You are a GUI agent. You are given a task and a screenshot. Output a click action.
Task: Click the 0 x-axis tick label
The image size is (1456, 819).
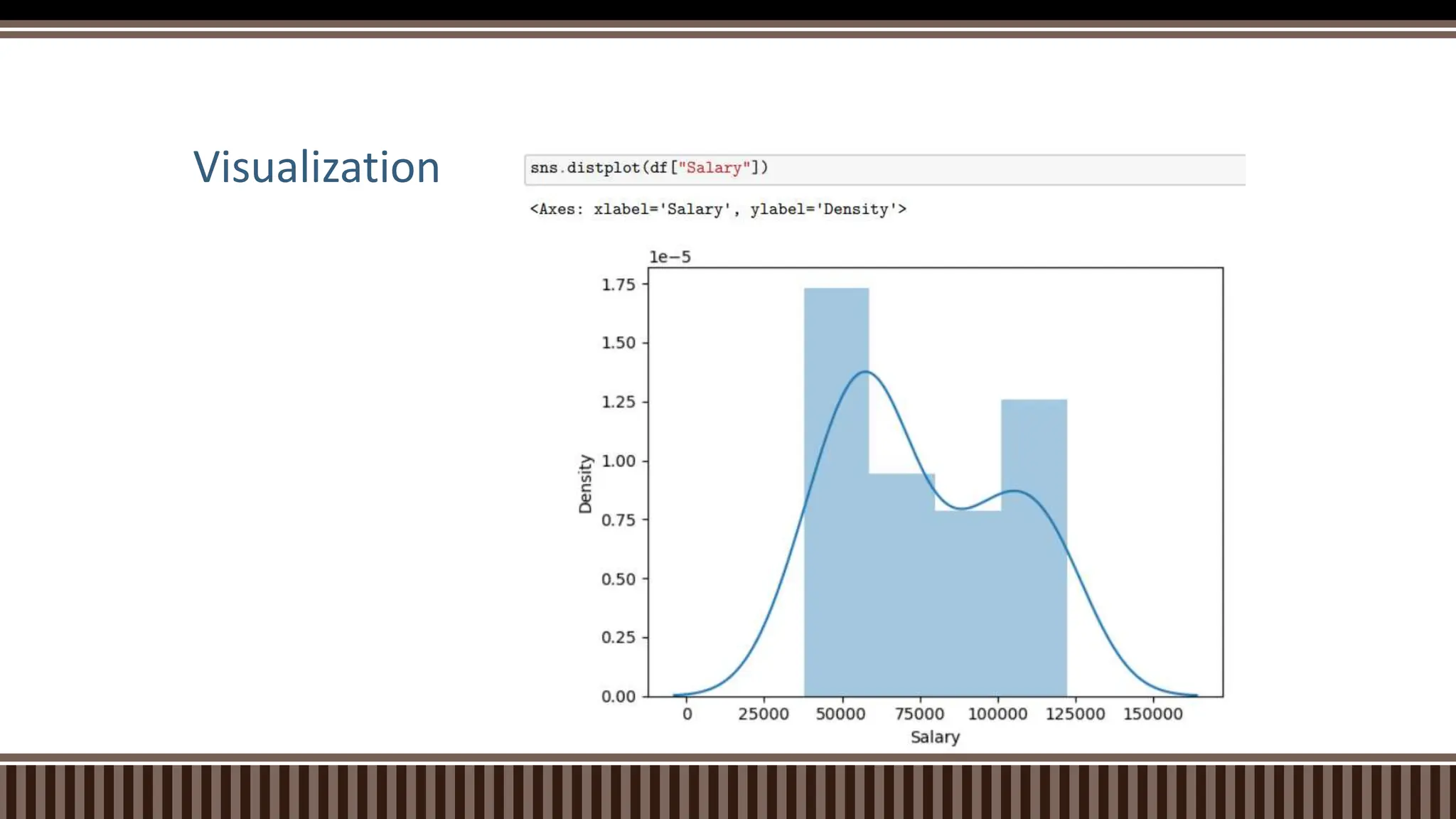point(687,714)
